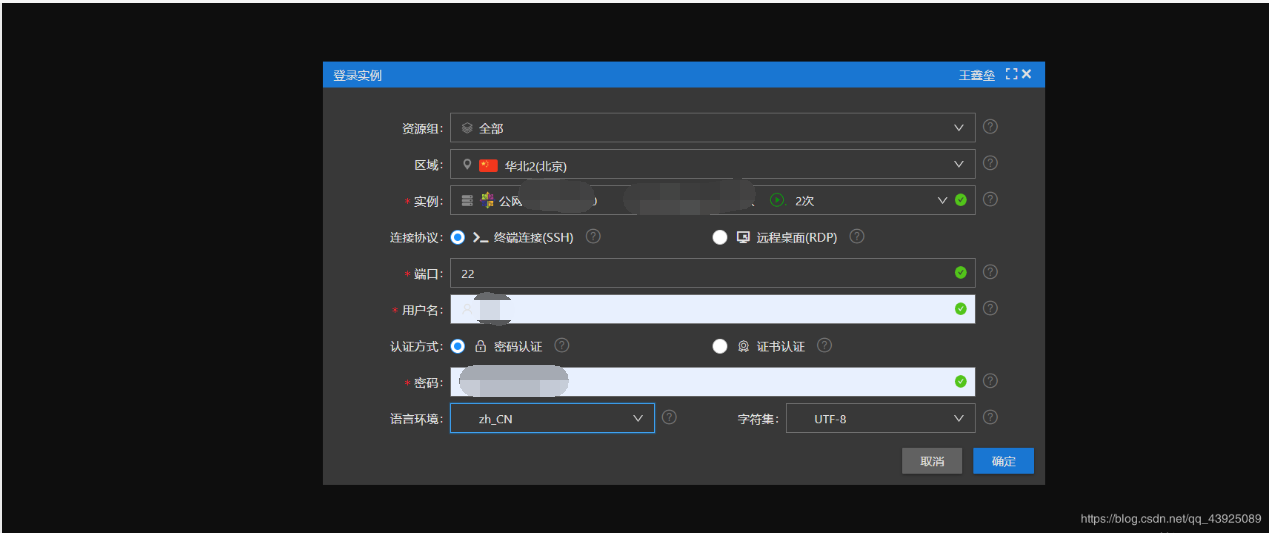Click help icon beside 字符集 dropdown
Viewport: 1269px width, 533px height.
pyautogui.click(x=990, y=417)
